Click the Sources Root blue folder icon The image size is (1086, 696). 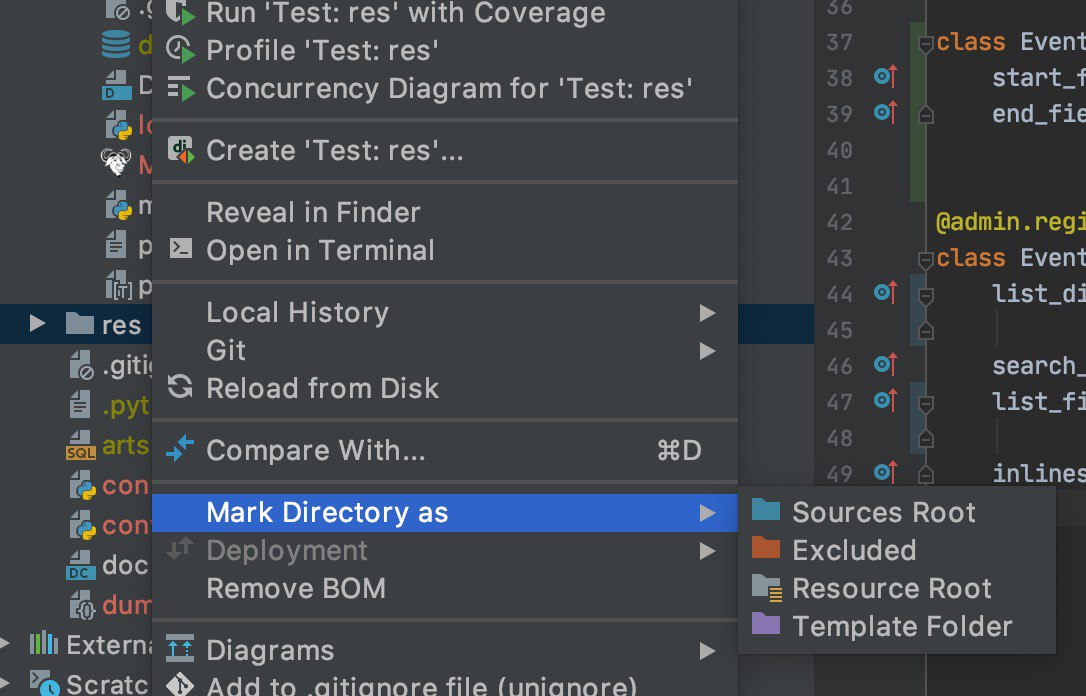pyautogui.click(x=765, y=510)
